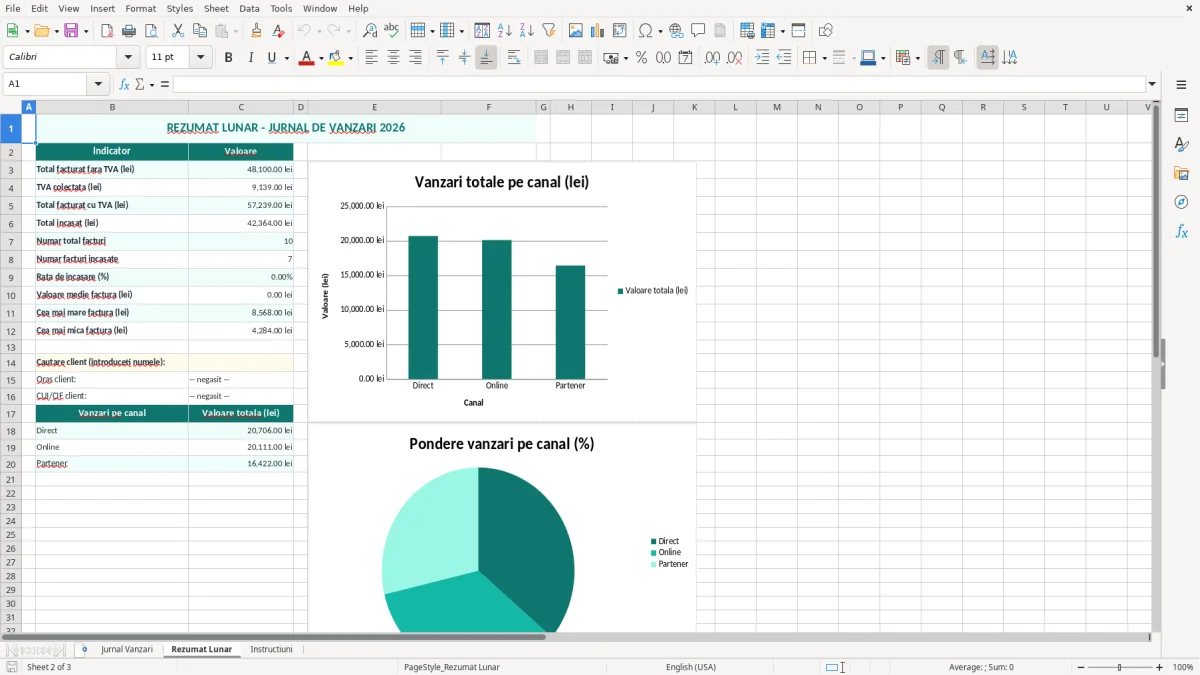Toggle Align Bottom
The height and width of the screenshot is (675, 1200).
tap(486, 58)
